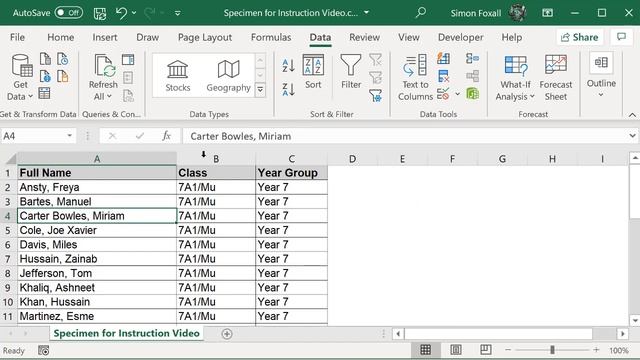This screenshot has width=640, height=360.
Task: Open Ribbon Display Options icon
Action: [547, 13]
